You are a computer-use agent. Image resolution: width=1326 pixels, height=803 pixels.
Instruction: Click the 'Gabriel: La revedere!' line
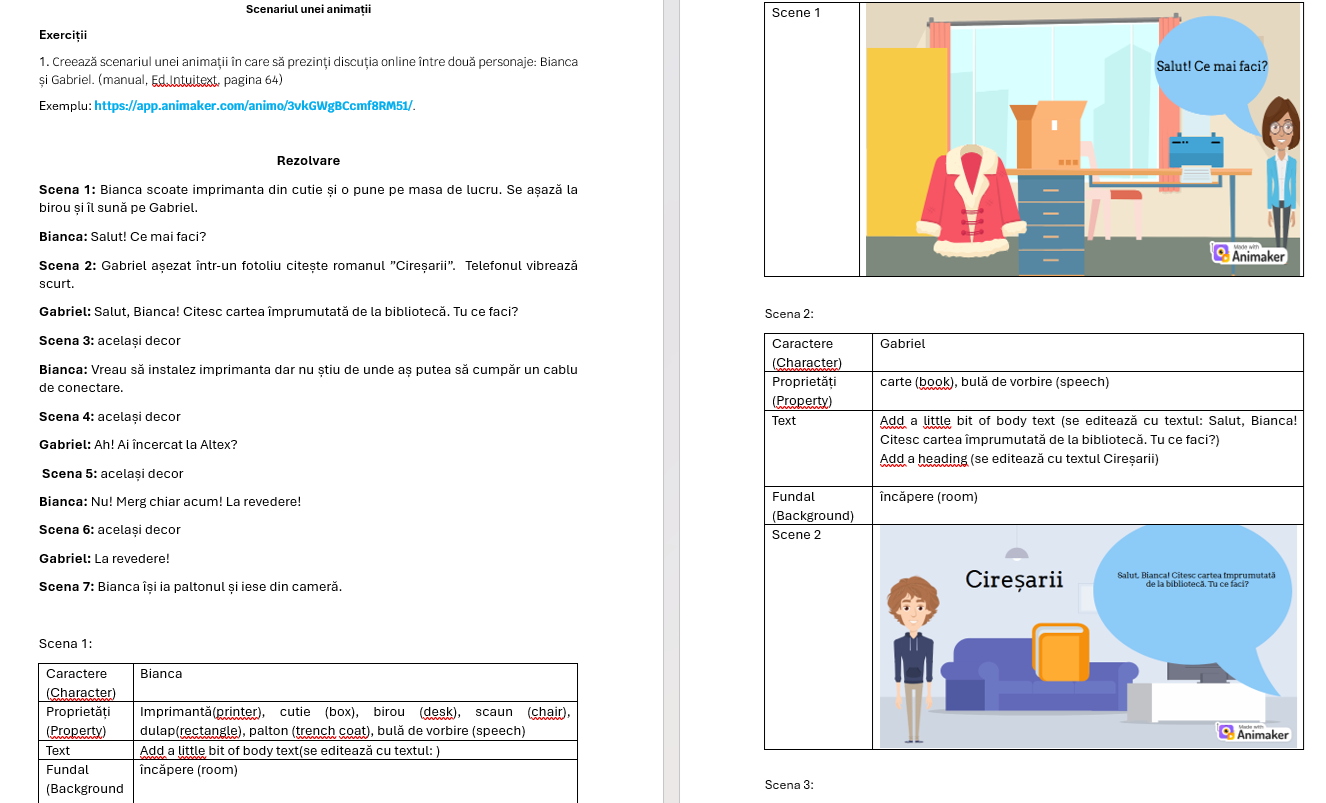click(104, 559)
